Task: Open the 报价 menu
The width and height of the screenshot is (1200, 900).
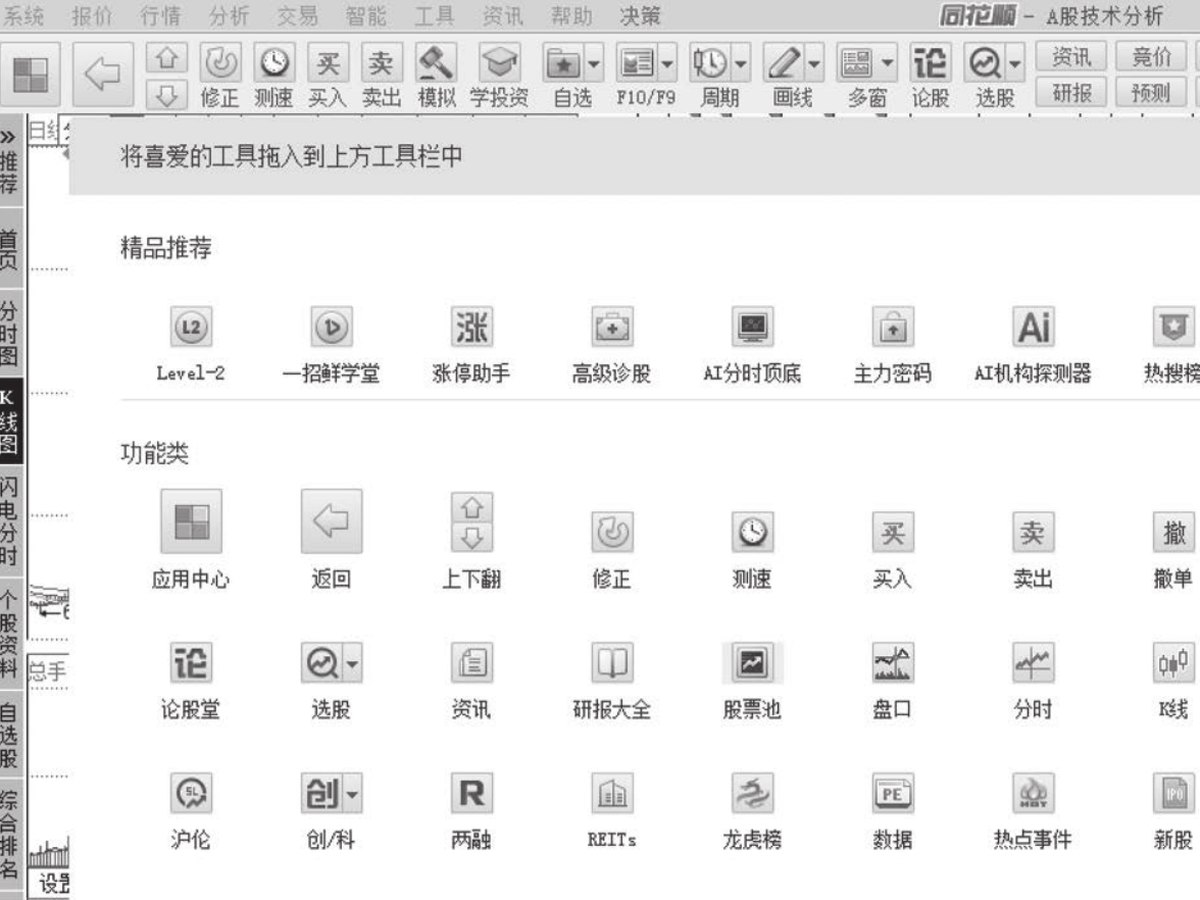Action: (x=92, y=16)
